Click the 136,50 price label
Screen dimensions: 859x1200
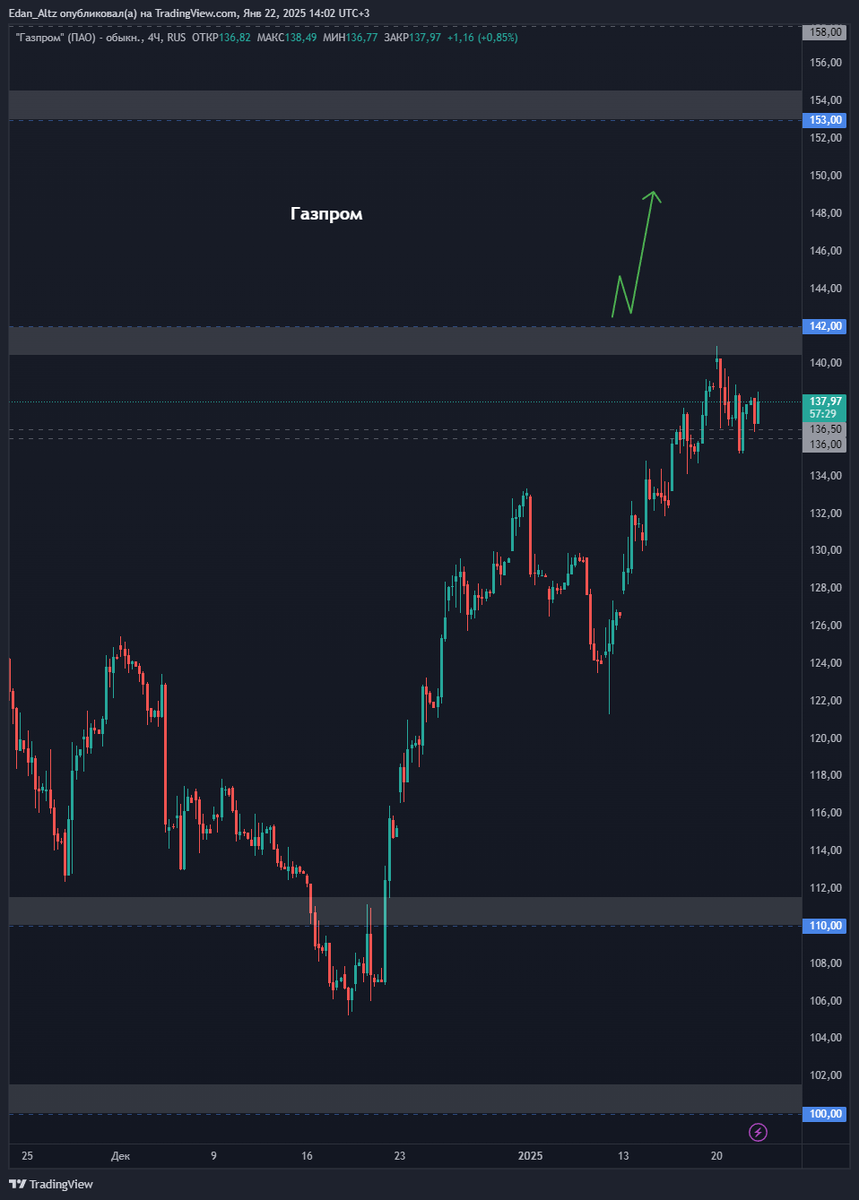click(x=826, y=429)
